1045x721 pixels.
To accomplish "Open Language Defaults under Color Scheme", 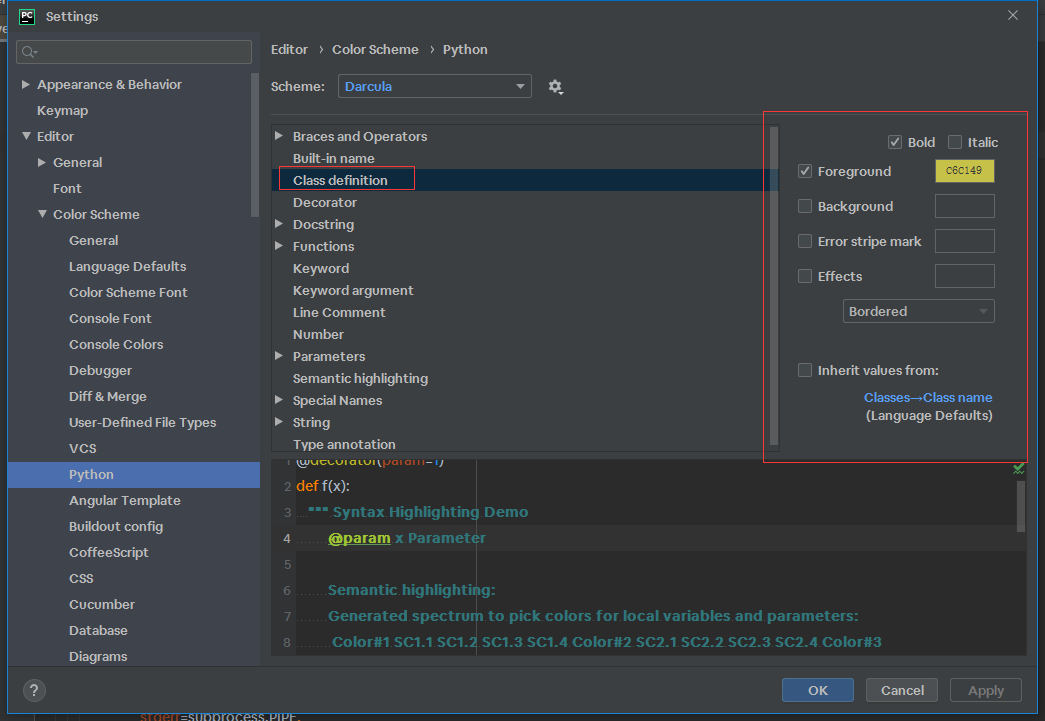I will pyautogui.click(x=127, y=267).
